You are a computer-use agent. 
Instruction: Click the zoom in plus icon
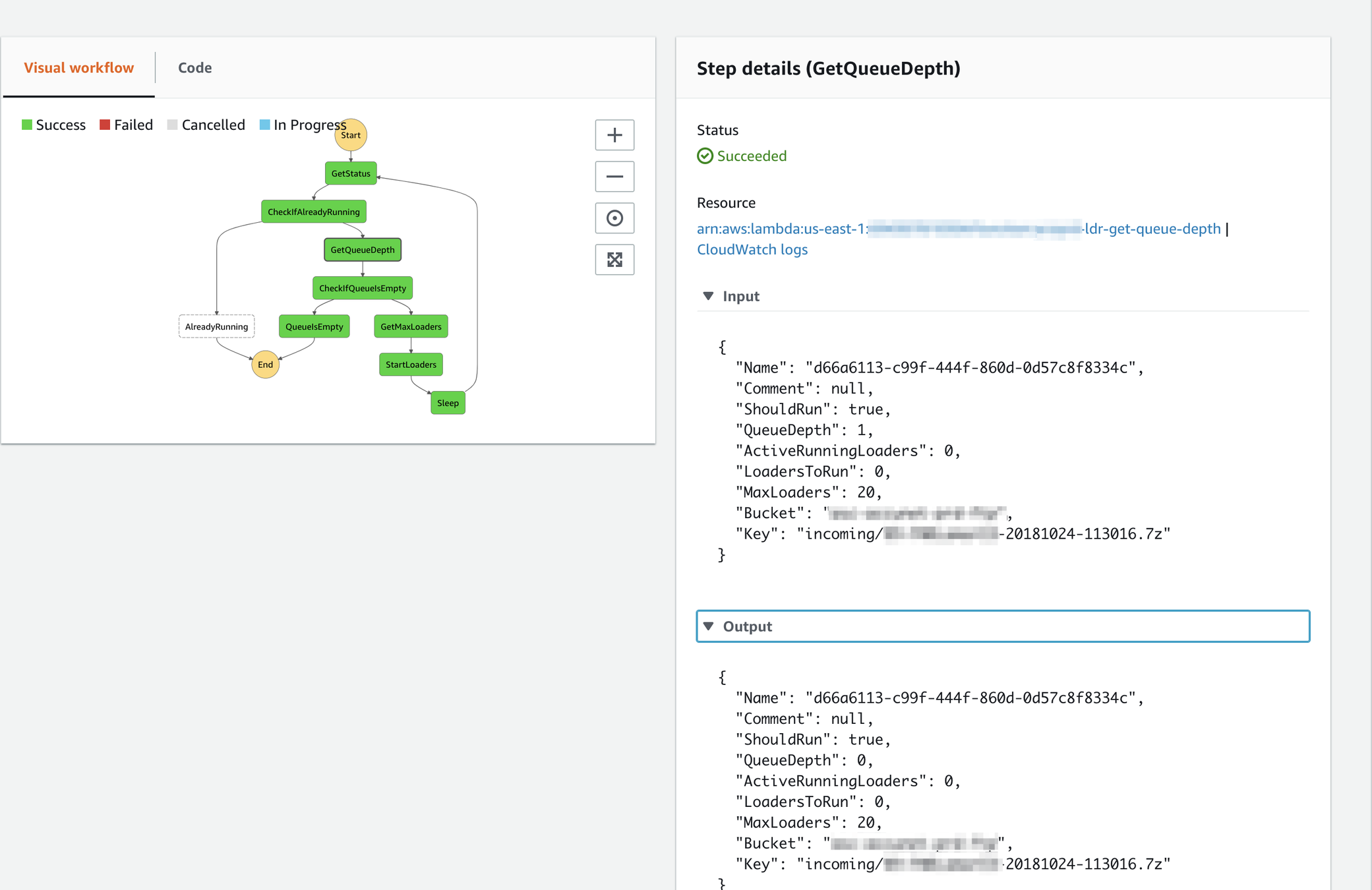click(x=614, y=135)
